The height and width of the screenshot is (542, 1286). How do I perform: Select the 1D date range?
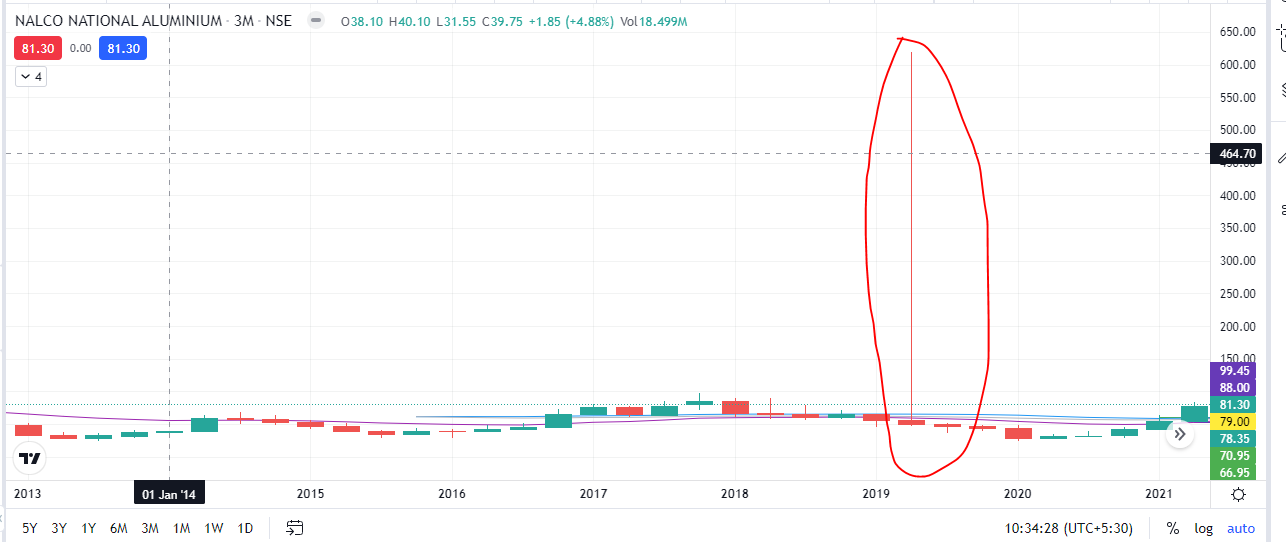[245, 528]
